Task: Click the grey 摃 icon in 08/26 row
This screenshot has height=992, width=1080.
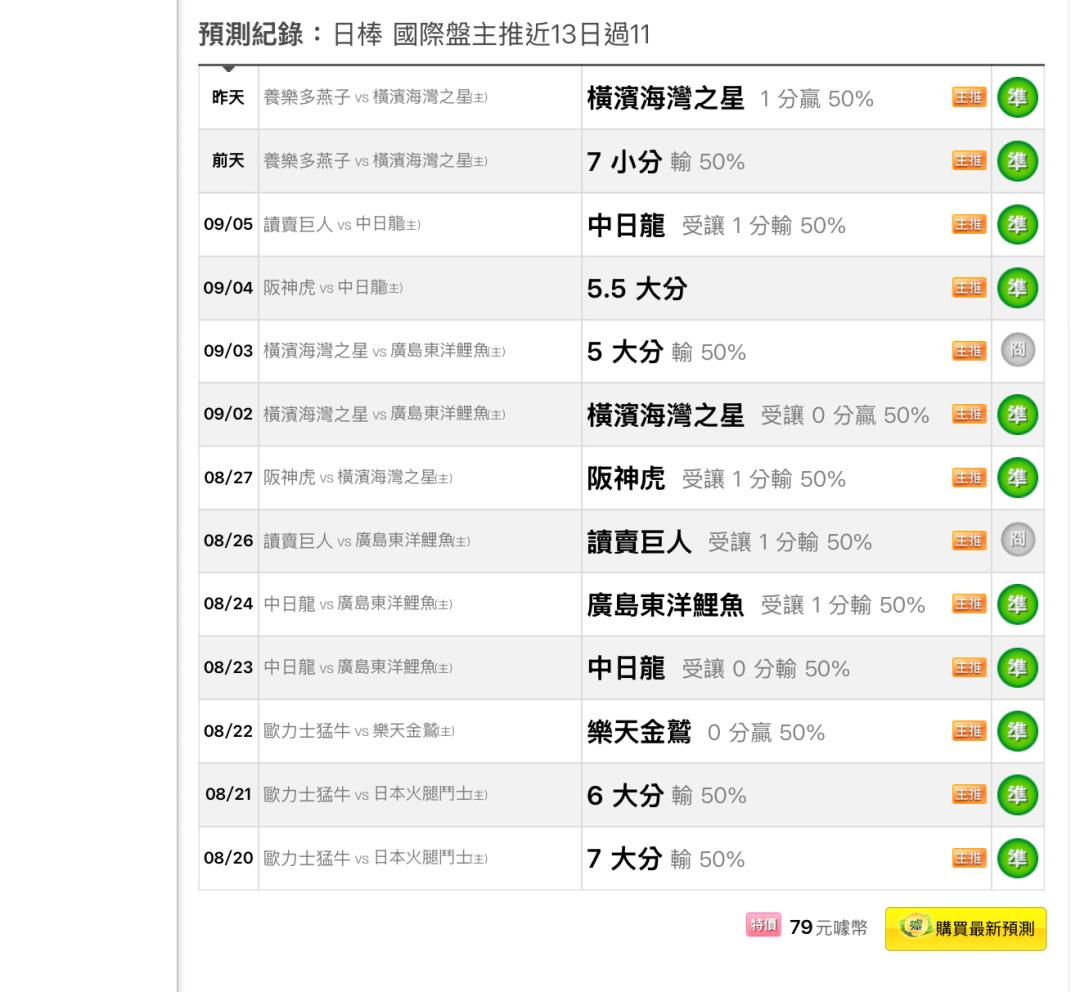Action: (1018, 541)
